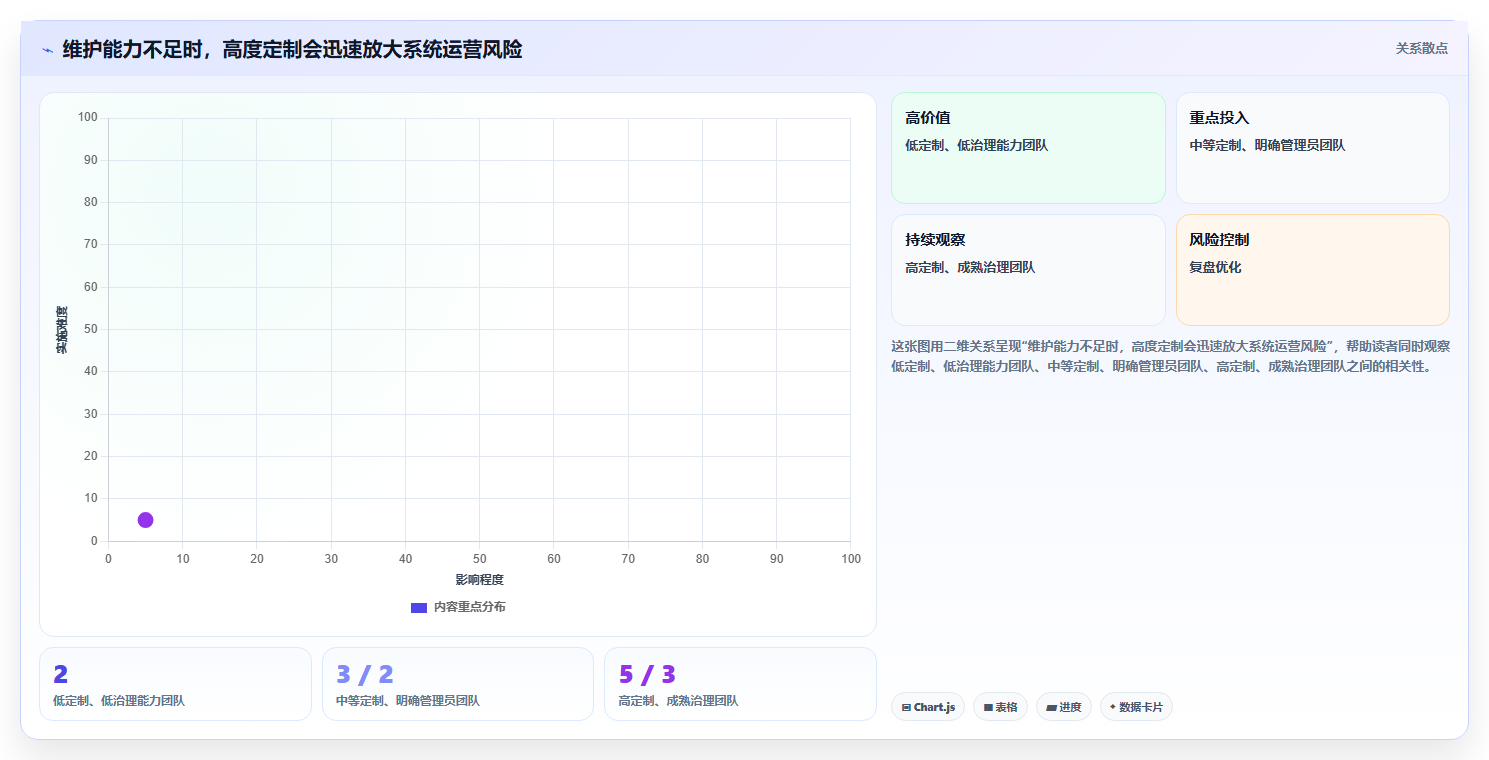
Task: Click the 高价值 card heading
Action: [x=928, y=118]
